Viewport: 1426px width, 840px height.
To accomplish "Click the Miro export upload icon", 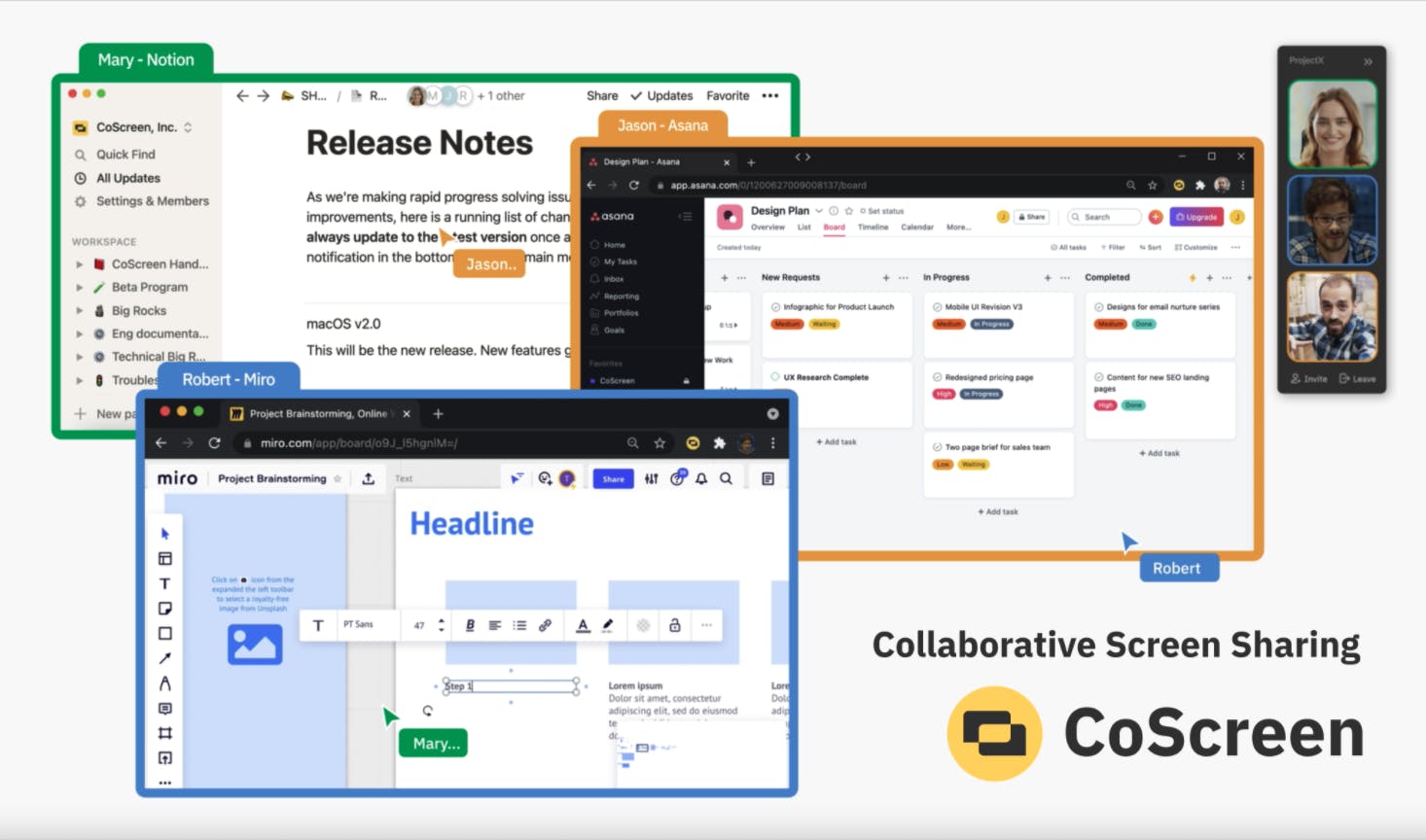I will point(369,478).
